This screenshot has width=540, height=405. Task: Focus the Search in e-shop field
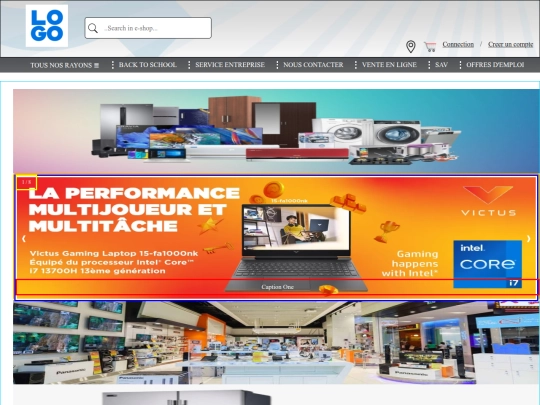click(x=148, y=28)
